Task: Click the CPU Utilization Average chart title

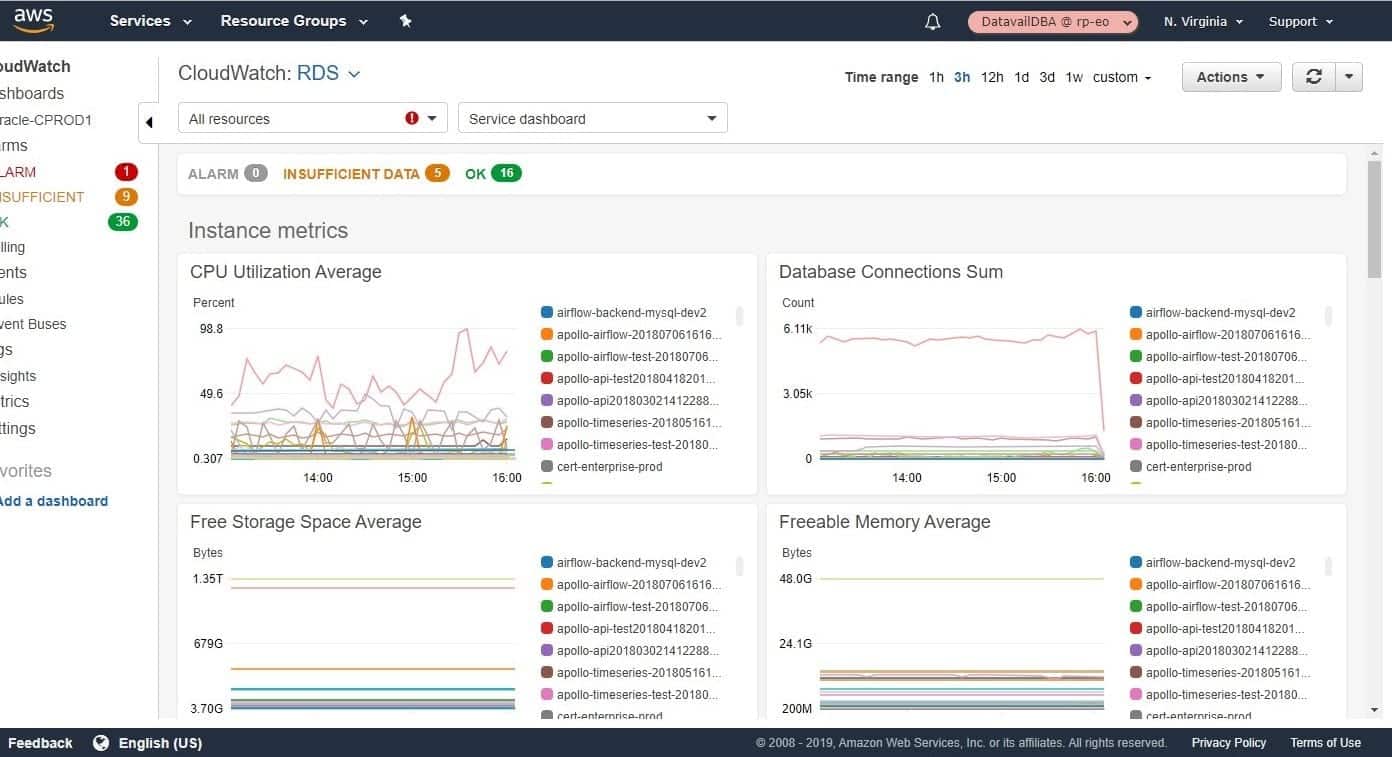Action: [286, 272]
